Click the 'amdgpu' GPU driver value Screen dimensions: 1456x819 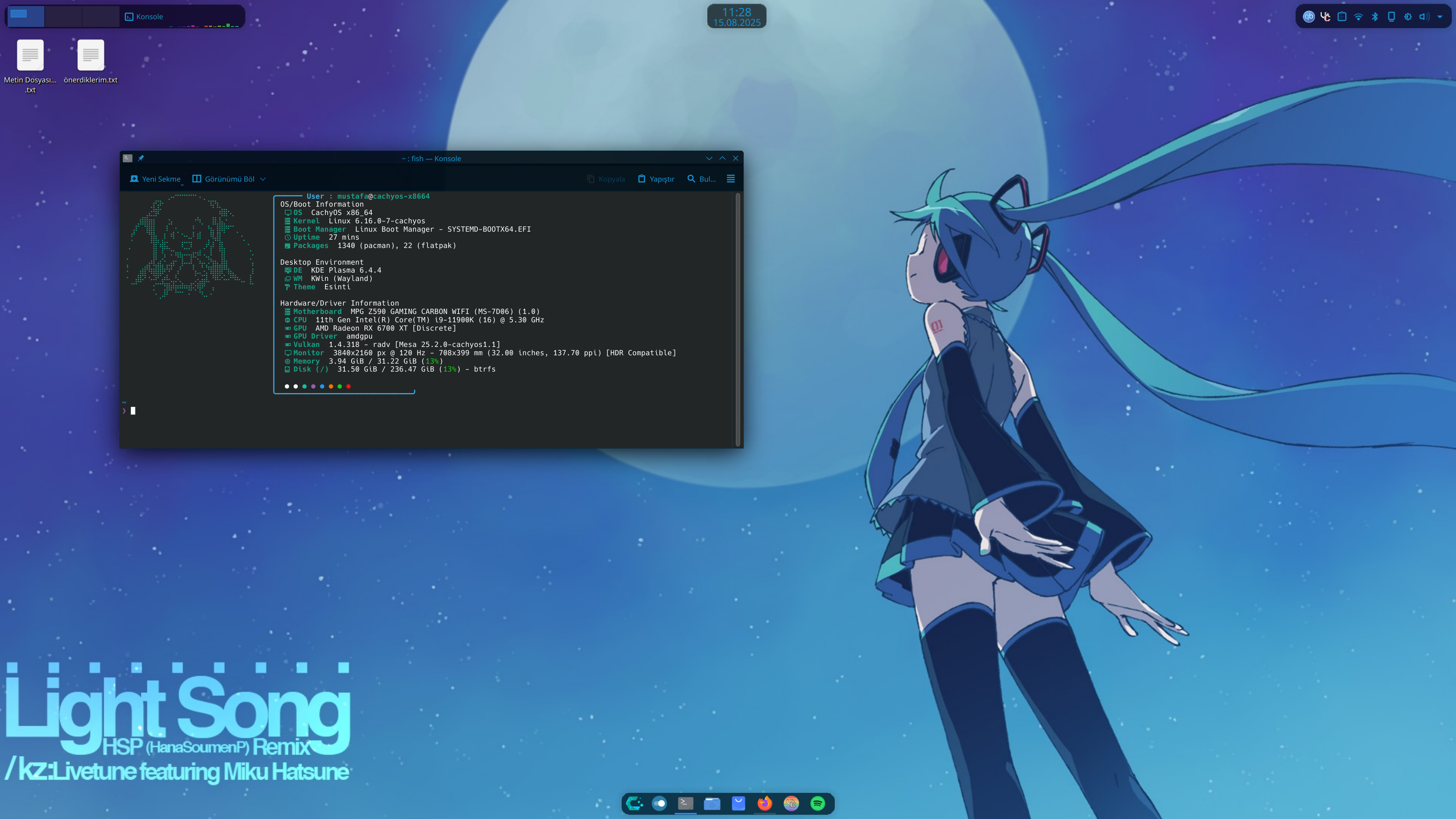[359, 336]
